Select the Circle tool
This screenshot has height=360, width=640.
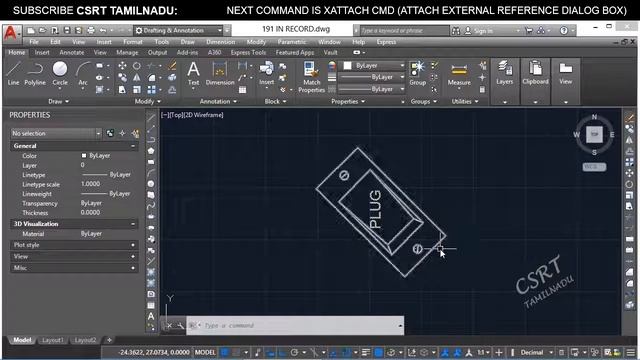[x=60, y=73]
